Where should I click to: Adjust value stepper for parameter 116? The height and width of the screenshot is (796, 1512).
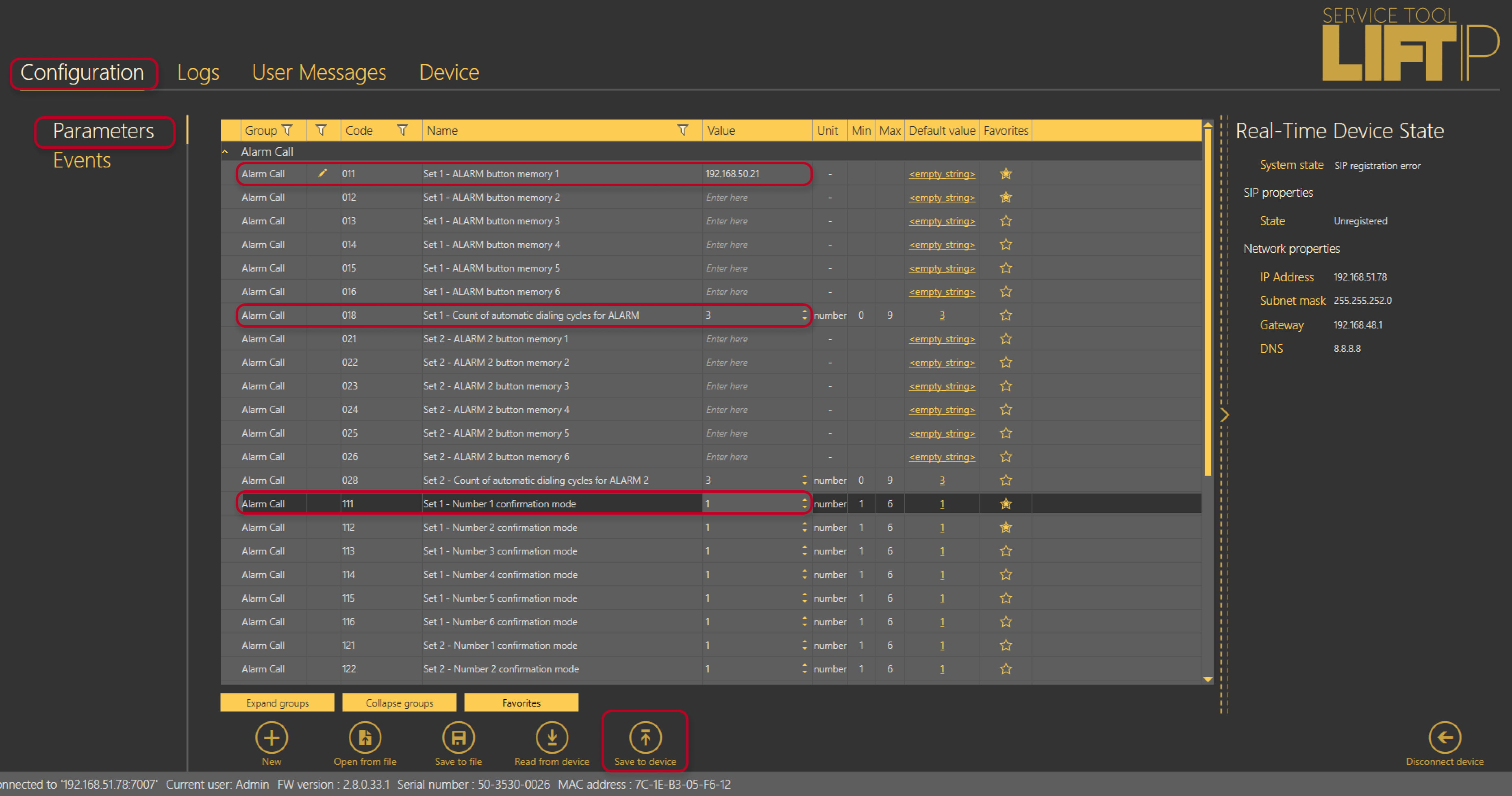tap(804, 622)
